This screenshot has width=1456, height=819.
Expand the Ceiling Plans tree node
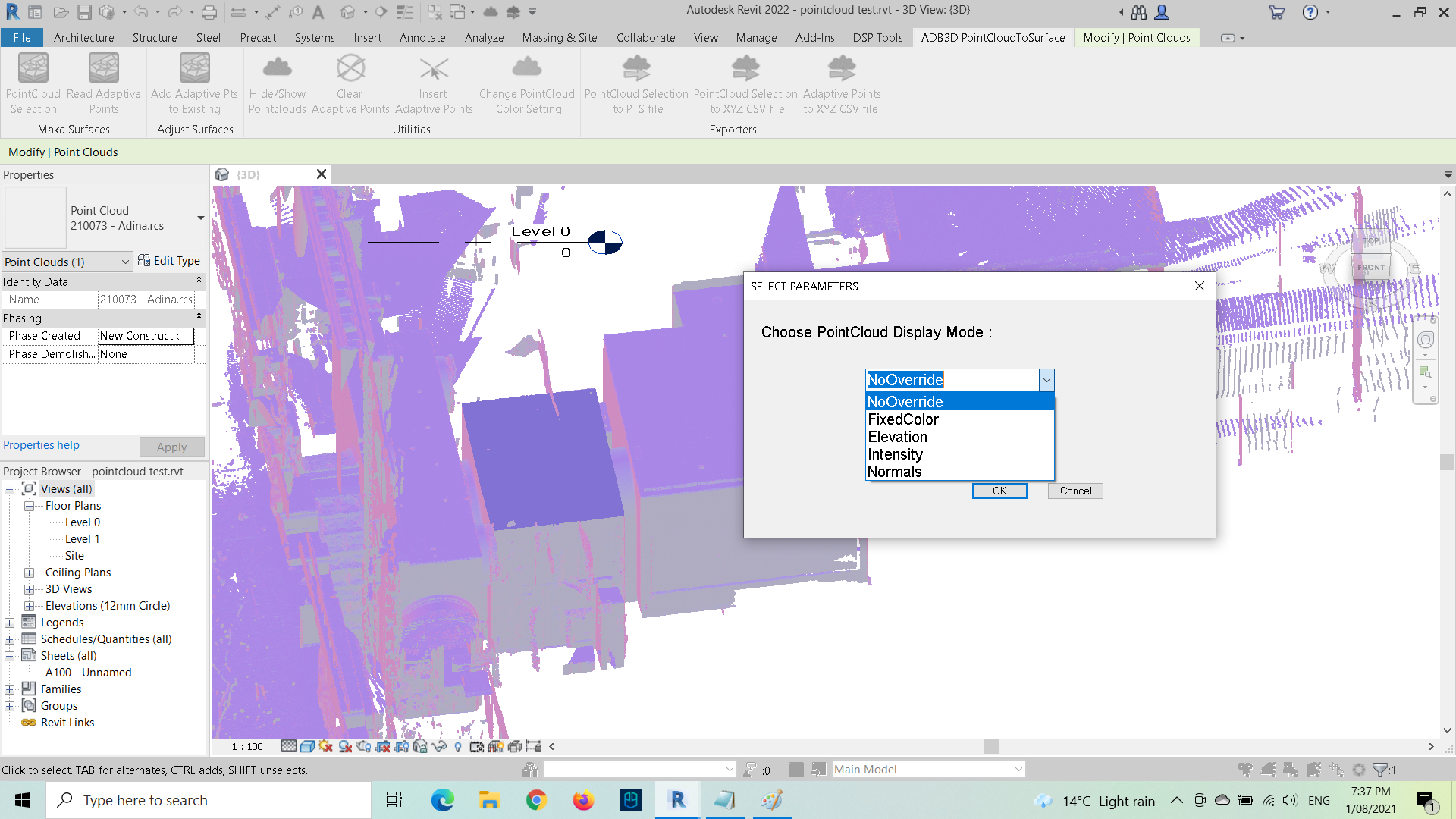[x=29, y=573]
